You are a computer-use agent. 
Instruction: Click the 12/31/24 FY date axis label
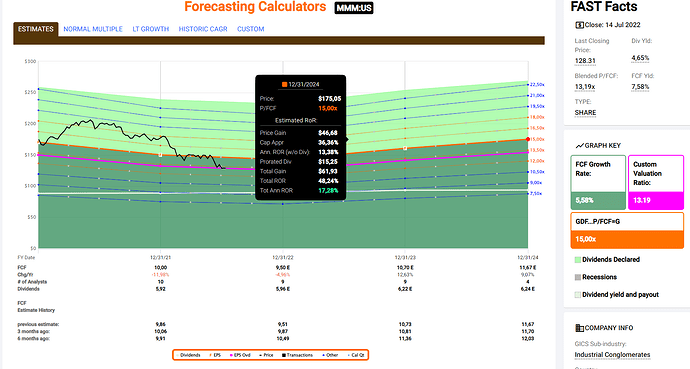[x=528, y=257]
